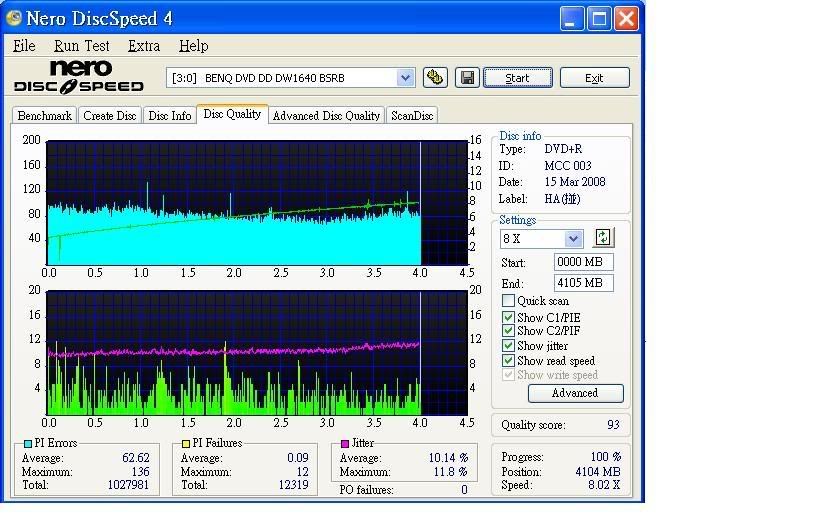The width and height of the screenshot is (840, 525).
Task: Click the disabled Show write speed checkbox
Action: (x=508, y=375)
